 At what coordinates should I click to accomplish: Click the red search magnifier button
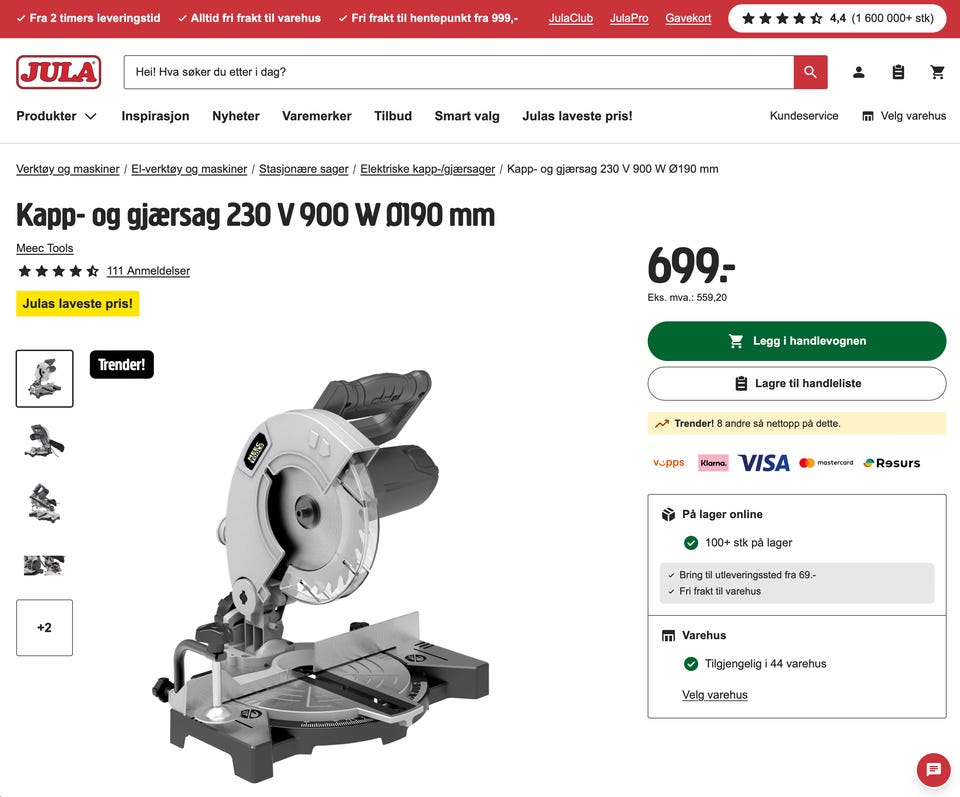pos(810,72)
